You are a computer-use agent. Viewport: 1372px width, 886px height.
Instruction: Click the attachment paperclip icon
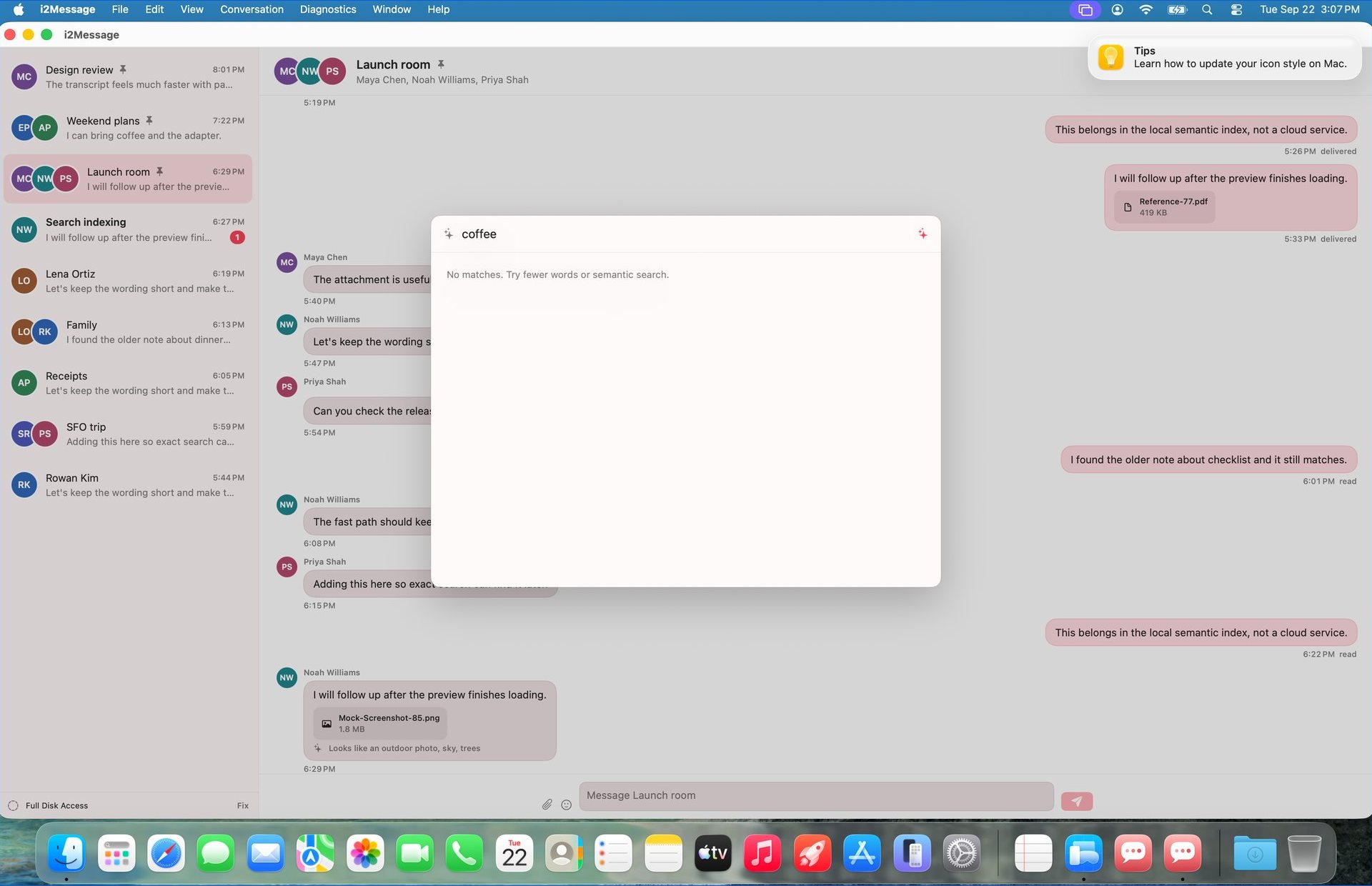tap(547, 804)
